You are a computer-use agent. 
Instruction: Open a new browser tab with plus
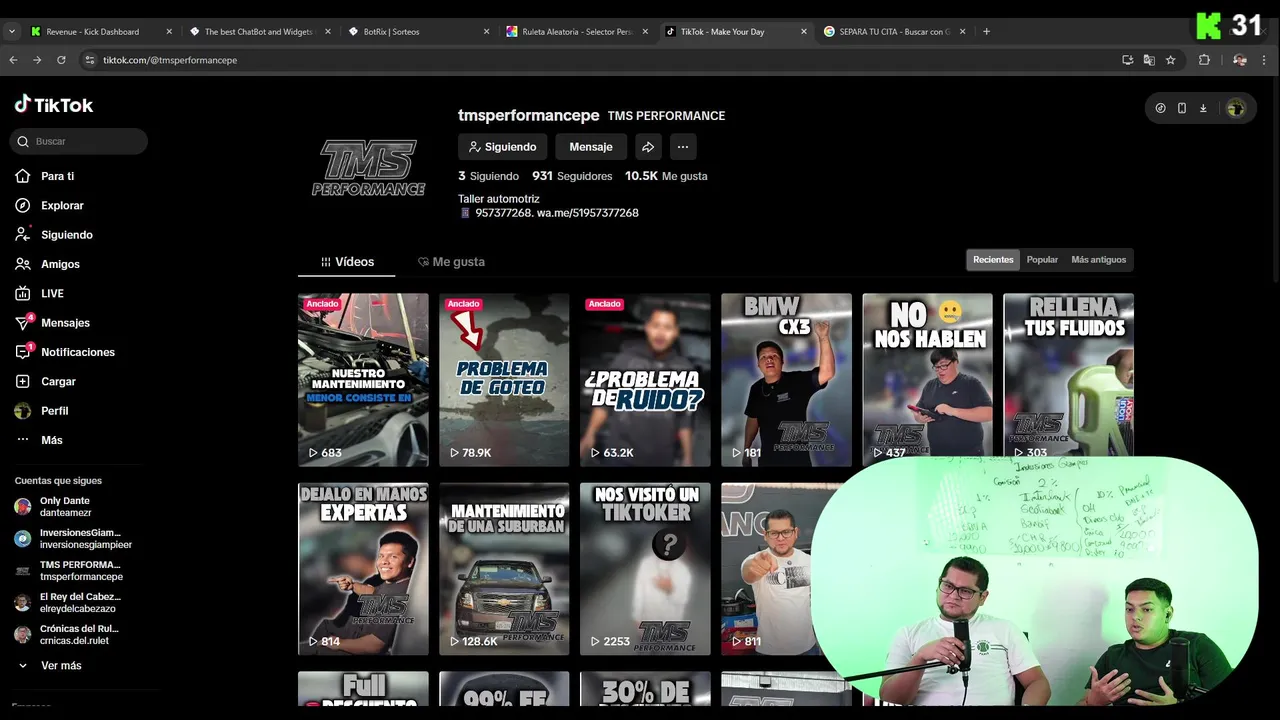pos(986,31)
